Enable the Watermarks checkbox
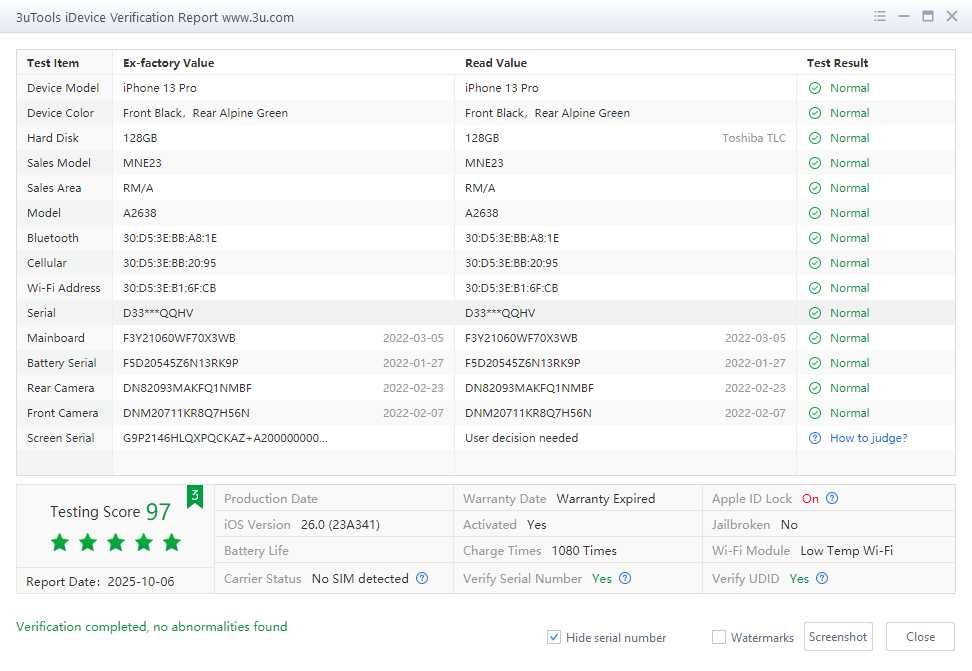Screen dimensions: 972x671 [718, 637]
